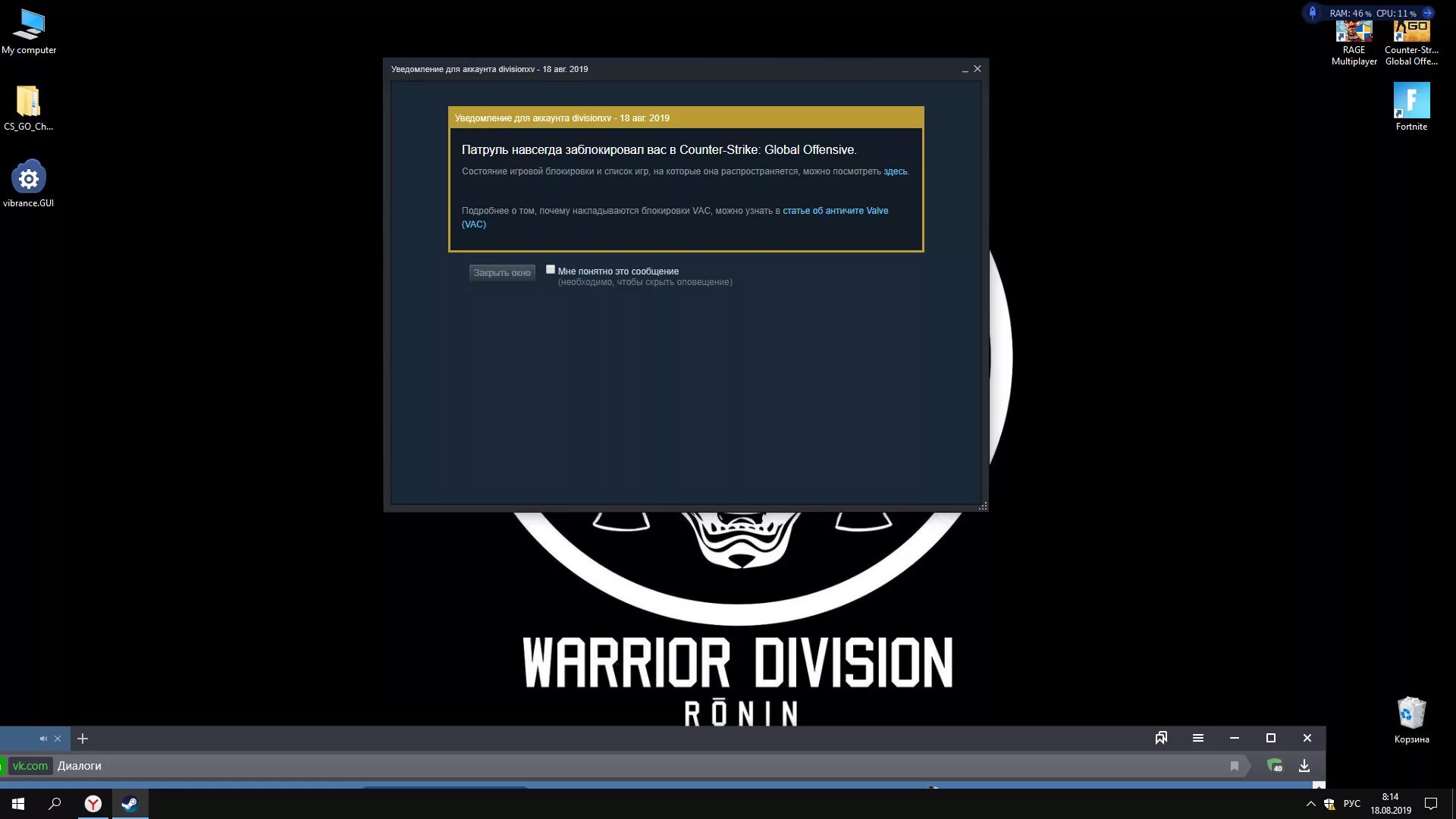The width and height of the screenshot is (1456, 819).
Task: Click the CS_GO_Ch desktop folder icon
Action: [x=27, y=100]
